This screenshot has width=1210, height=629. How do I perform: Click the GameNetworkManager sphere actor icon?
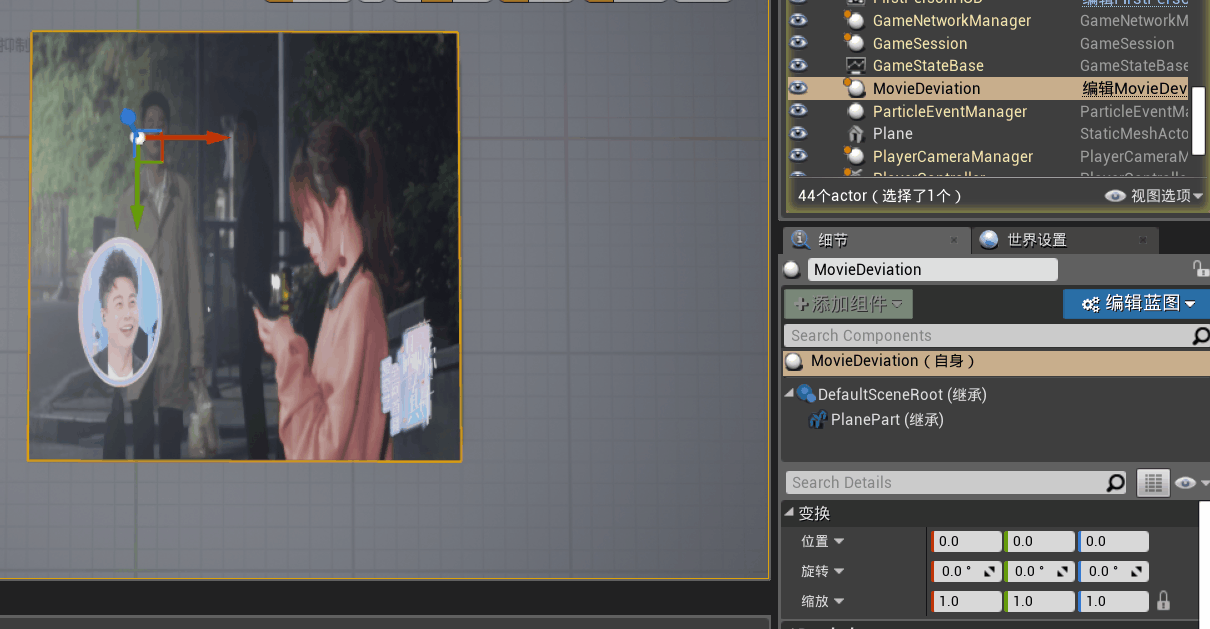[855, 20]
